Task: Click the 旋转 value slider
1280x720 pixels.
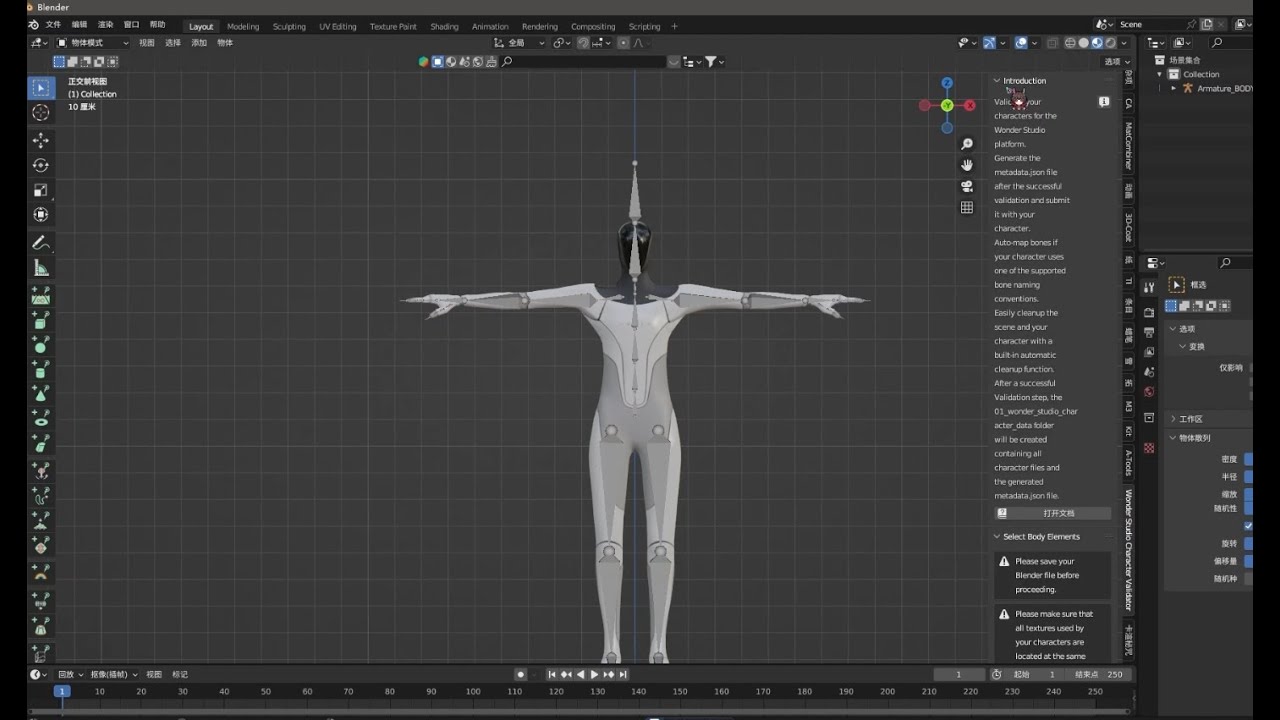Action: coord(1248,543)
